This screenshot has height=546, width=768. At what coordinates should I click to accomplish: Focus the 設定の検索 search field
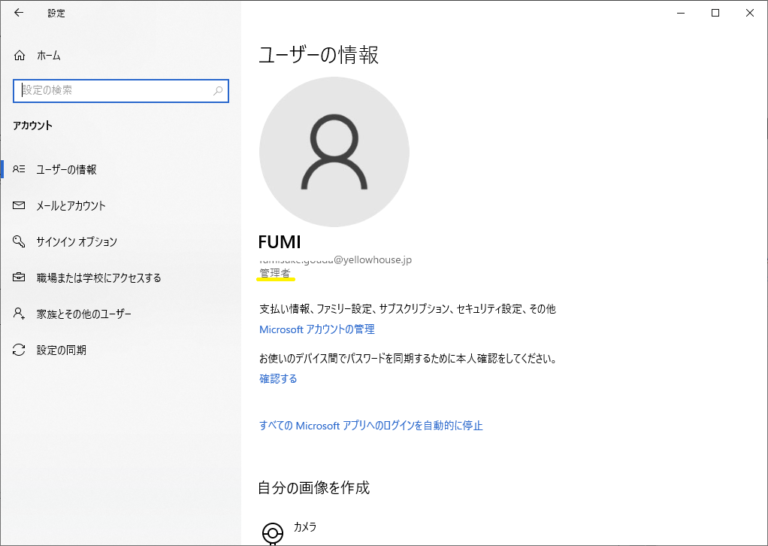110,90
